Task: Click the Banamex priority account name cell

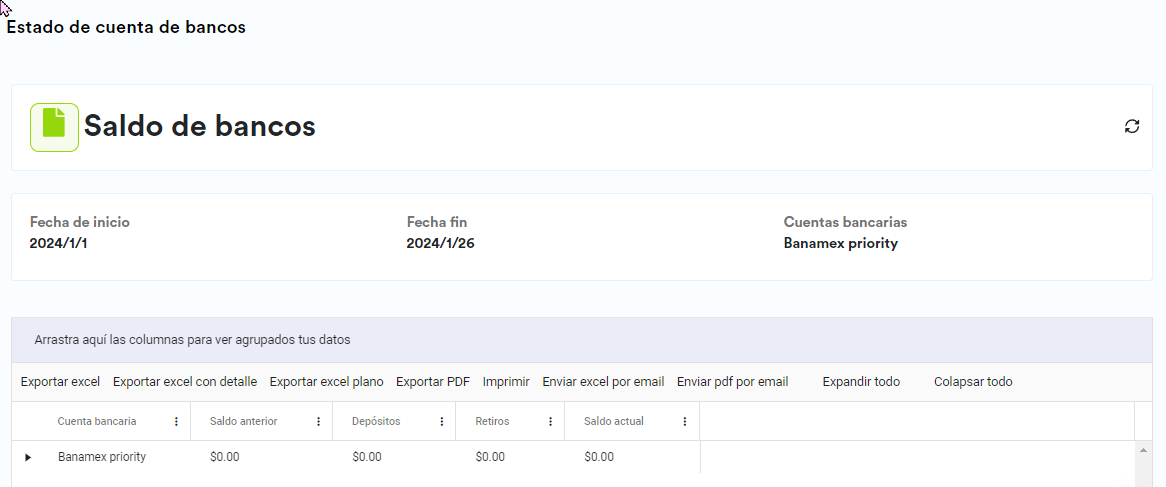Action: 102,457
